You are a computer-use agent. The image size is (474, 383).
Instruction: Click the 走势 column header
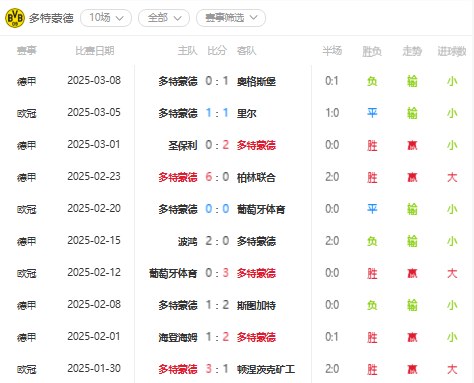[412, 51]
